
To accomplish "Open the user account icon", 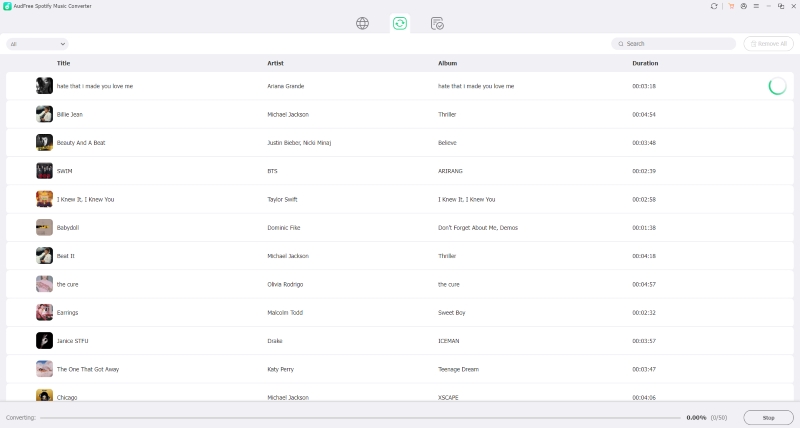I will [x=743, y=6].
